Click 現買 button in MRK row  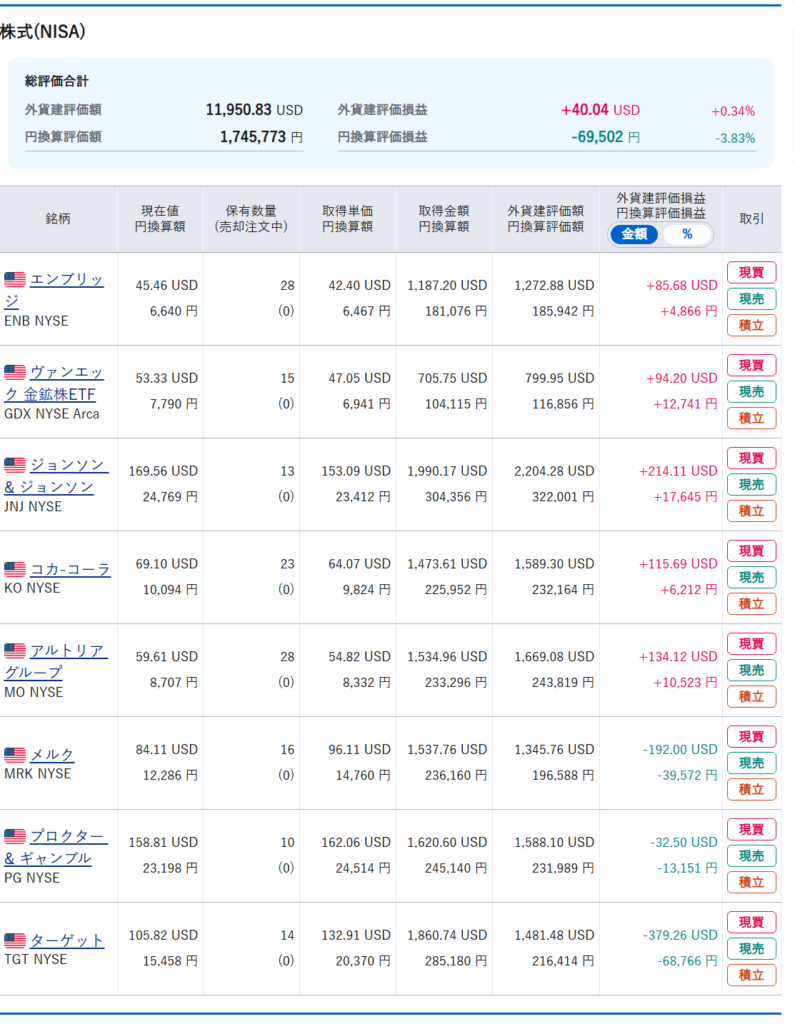point(751,736)
